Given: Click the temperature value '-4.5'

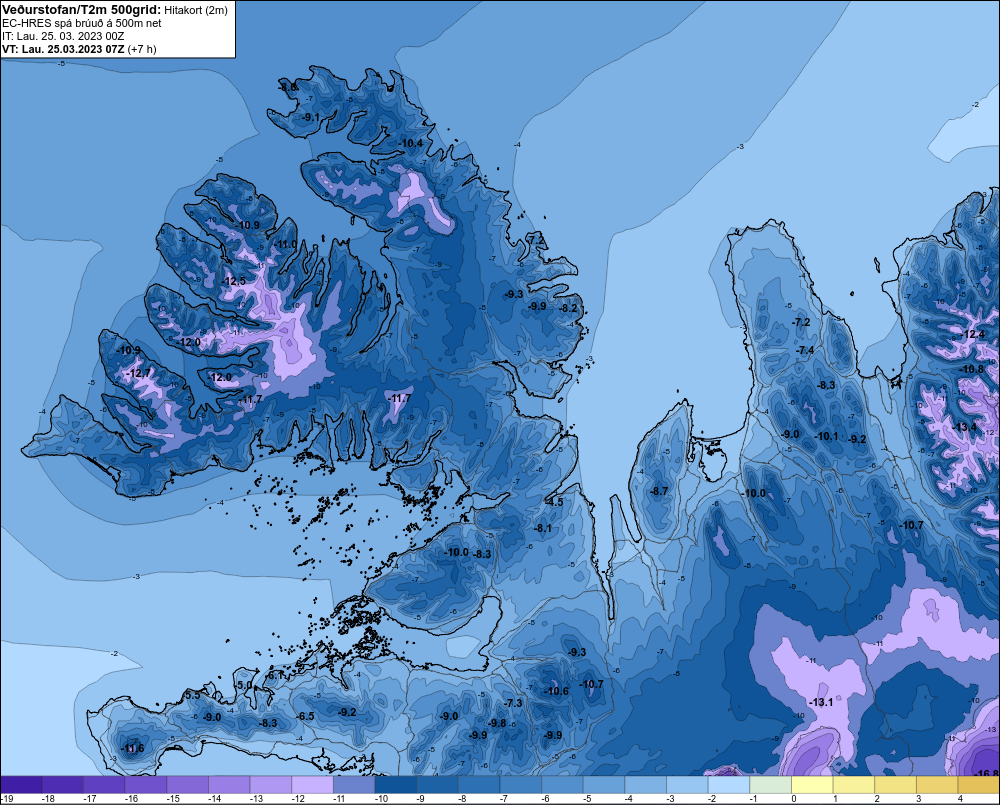Looking at the screenshot, I should pos(554,502).
